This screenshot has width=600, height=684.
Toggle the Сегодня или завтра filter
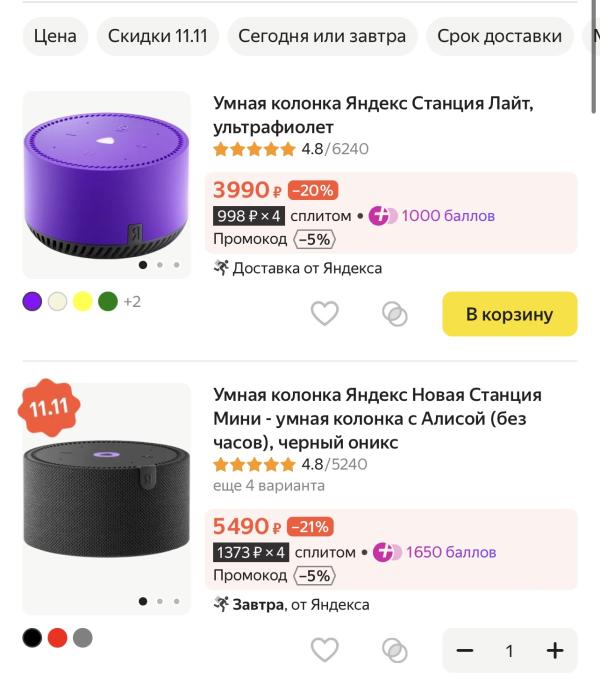322,36
